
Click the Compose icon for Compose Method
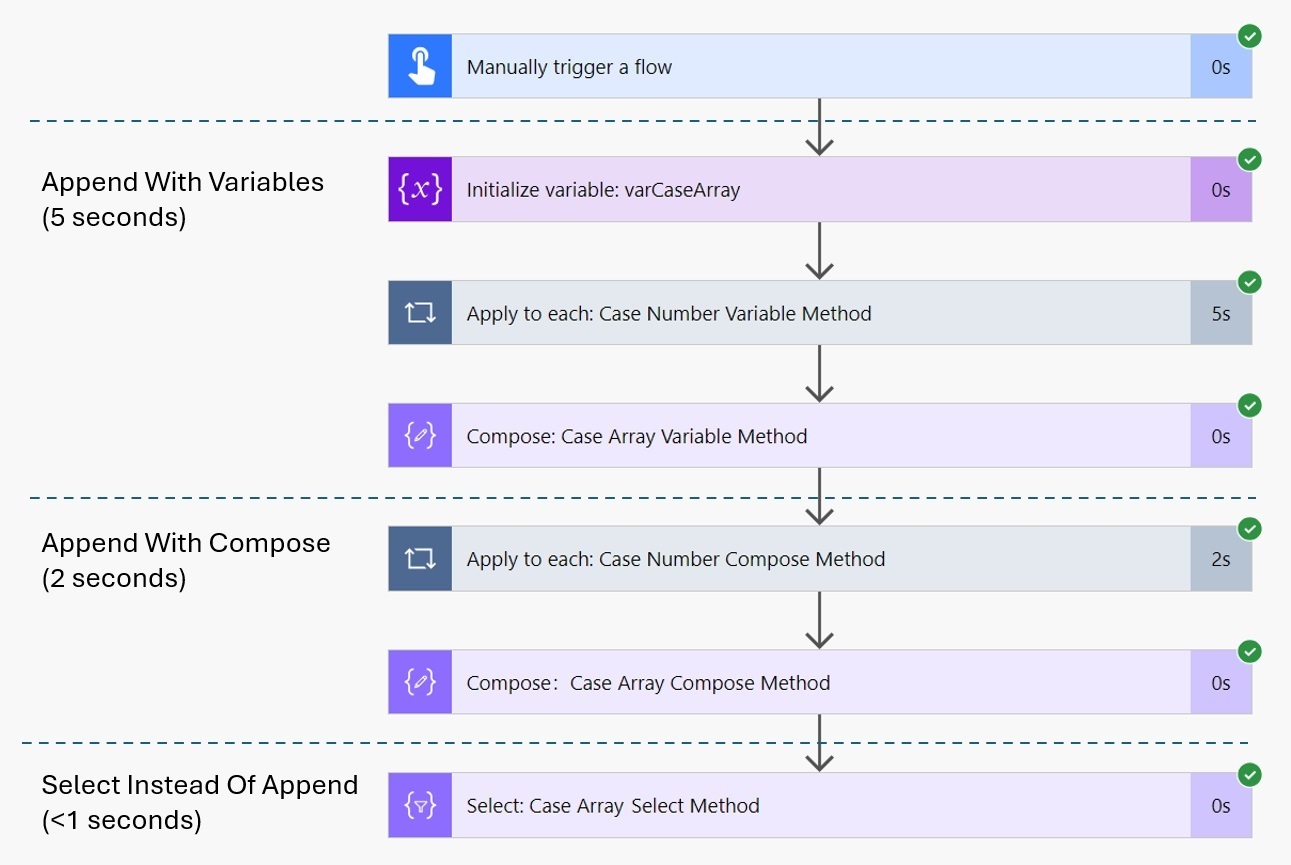point(420,682)
